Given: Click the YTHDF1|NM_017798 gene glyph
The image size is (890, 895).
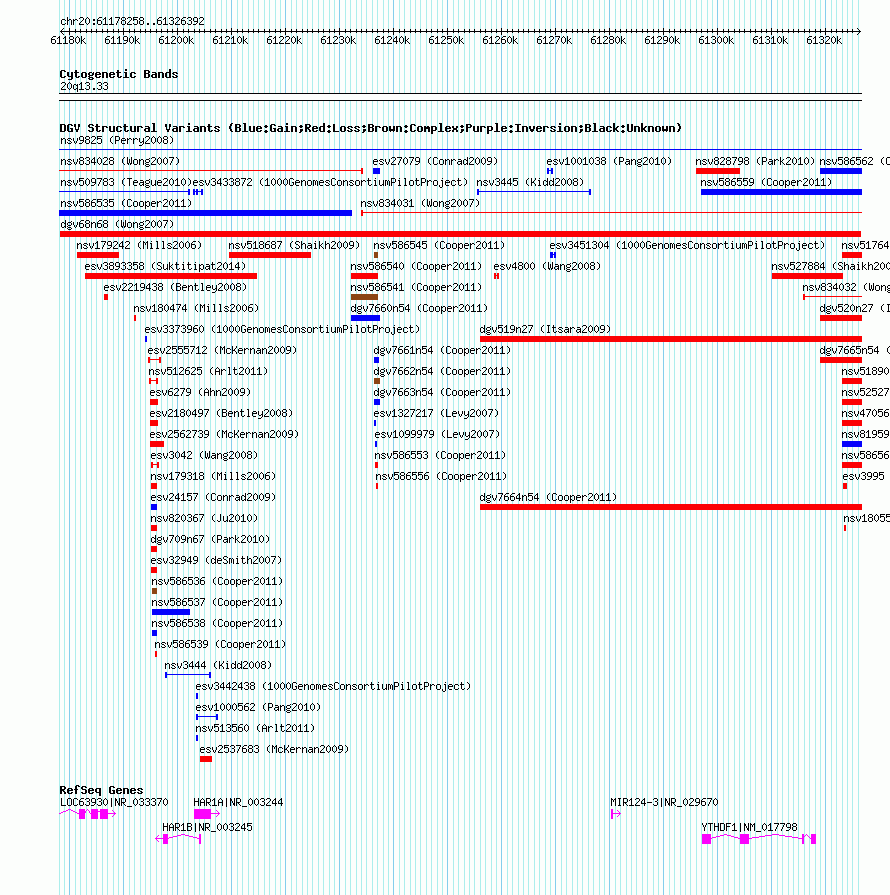Looking at the screenshot, I should tap(759, 839).
